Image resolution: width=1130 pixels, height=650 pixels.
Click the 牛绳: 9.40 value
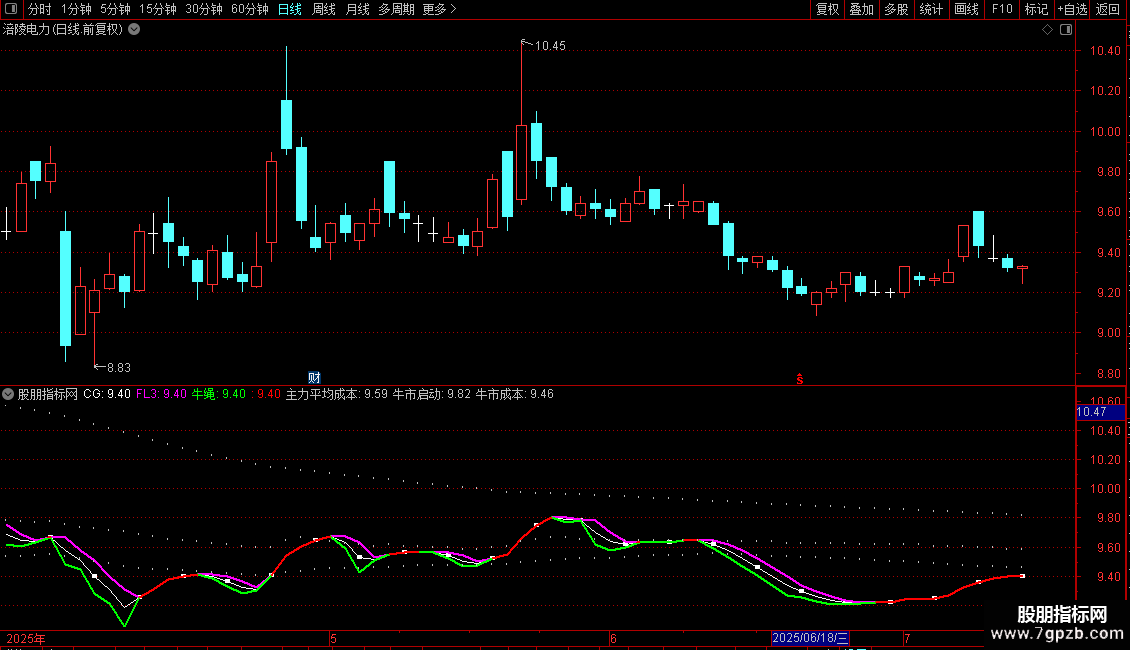[218, 394]
